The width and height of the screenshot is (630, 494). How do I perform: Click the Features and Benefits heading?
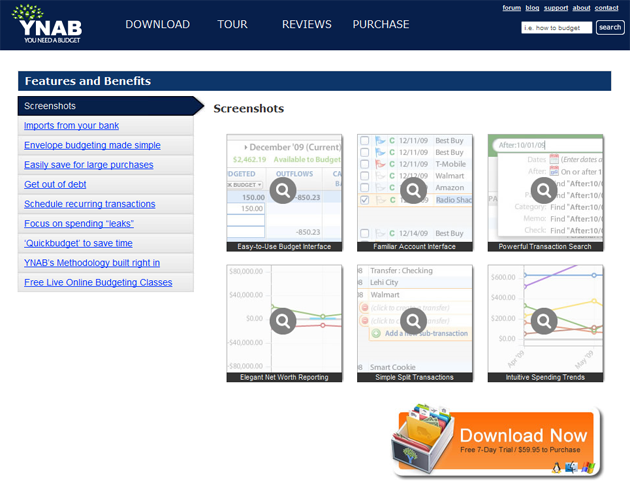pos(88,81)
